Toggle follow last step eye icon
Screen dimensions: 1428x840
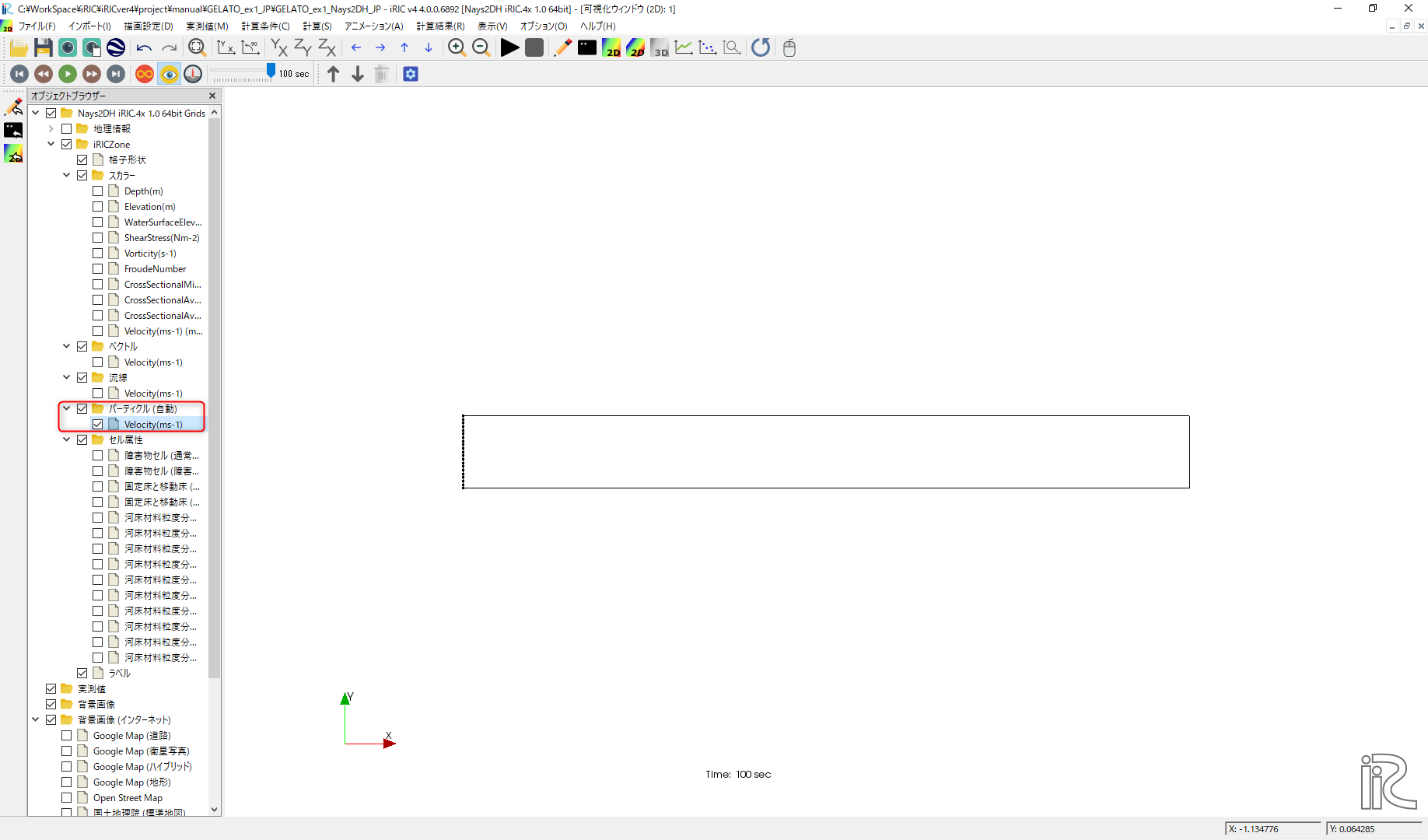[x=169, y=74]
